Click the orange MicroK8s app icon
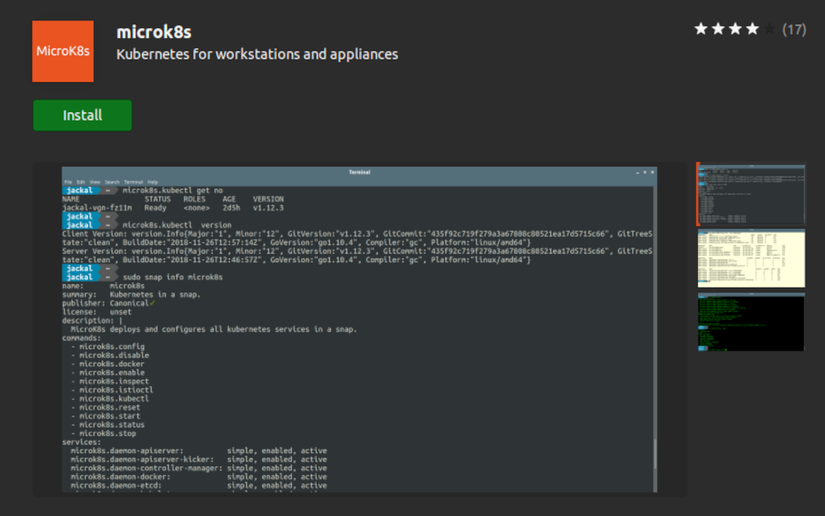Viewport: 825px width, 516px height. pos(63,51)
